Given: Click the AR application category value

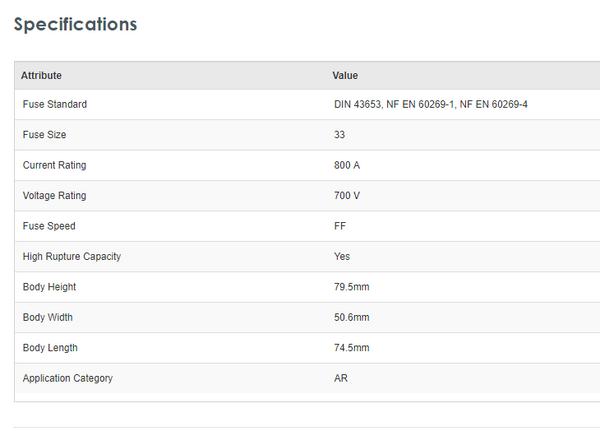Looking at the screenshot, I should (x=341, y=379).
